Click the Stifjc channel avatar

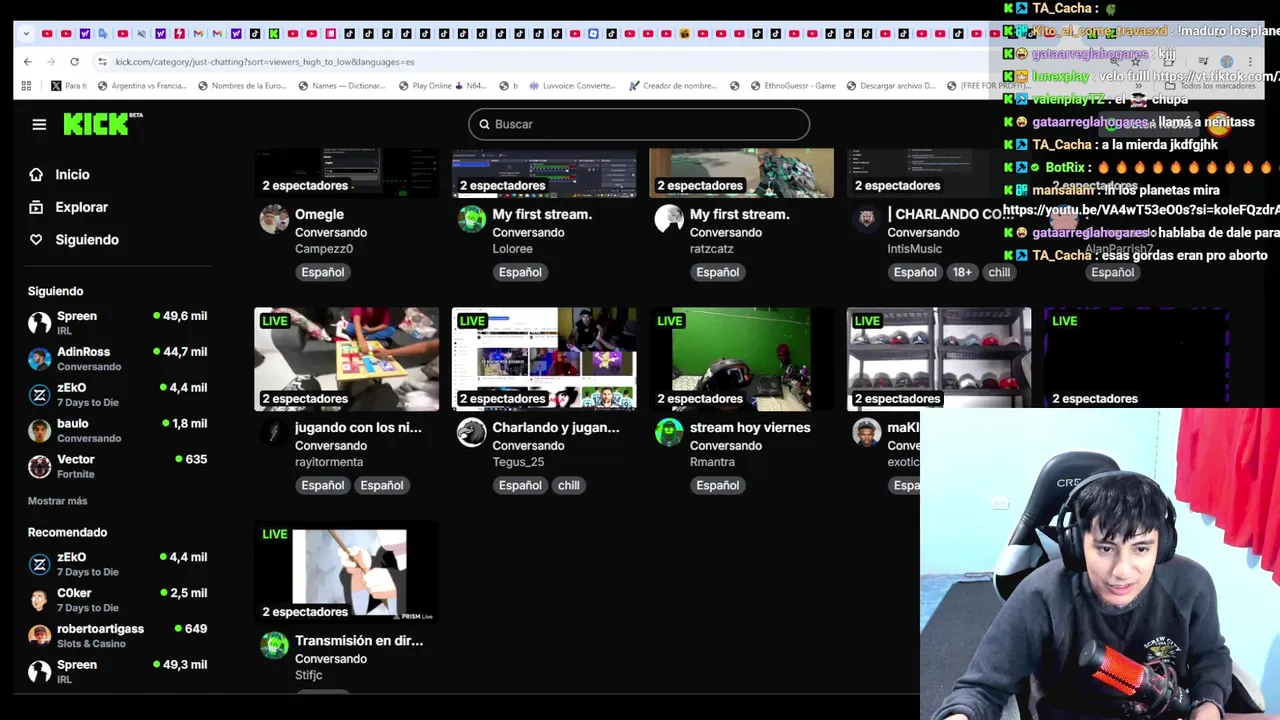274,645
